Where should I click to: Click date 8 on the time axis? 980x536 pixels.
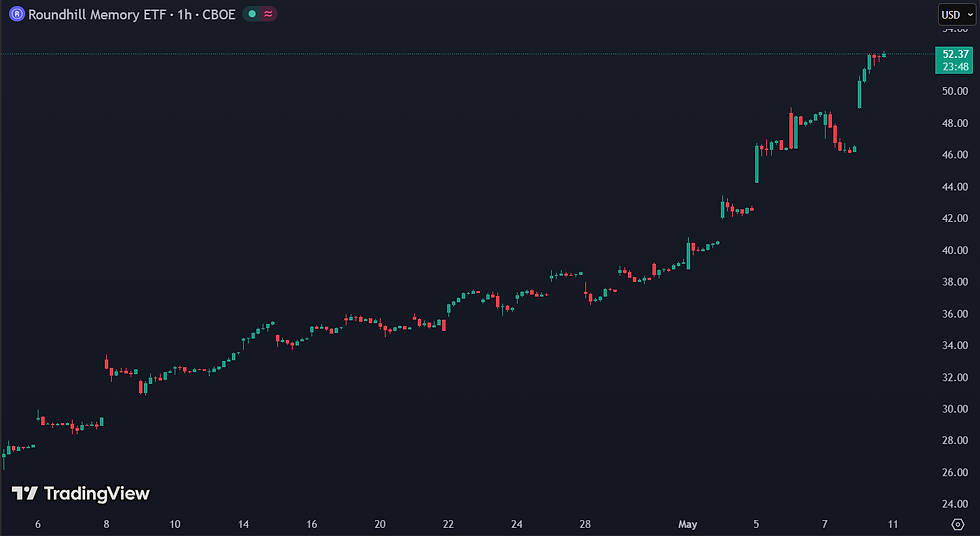pos(106,524)
